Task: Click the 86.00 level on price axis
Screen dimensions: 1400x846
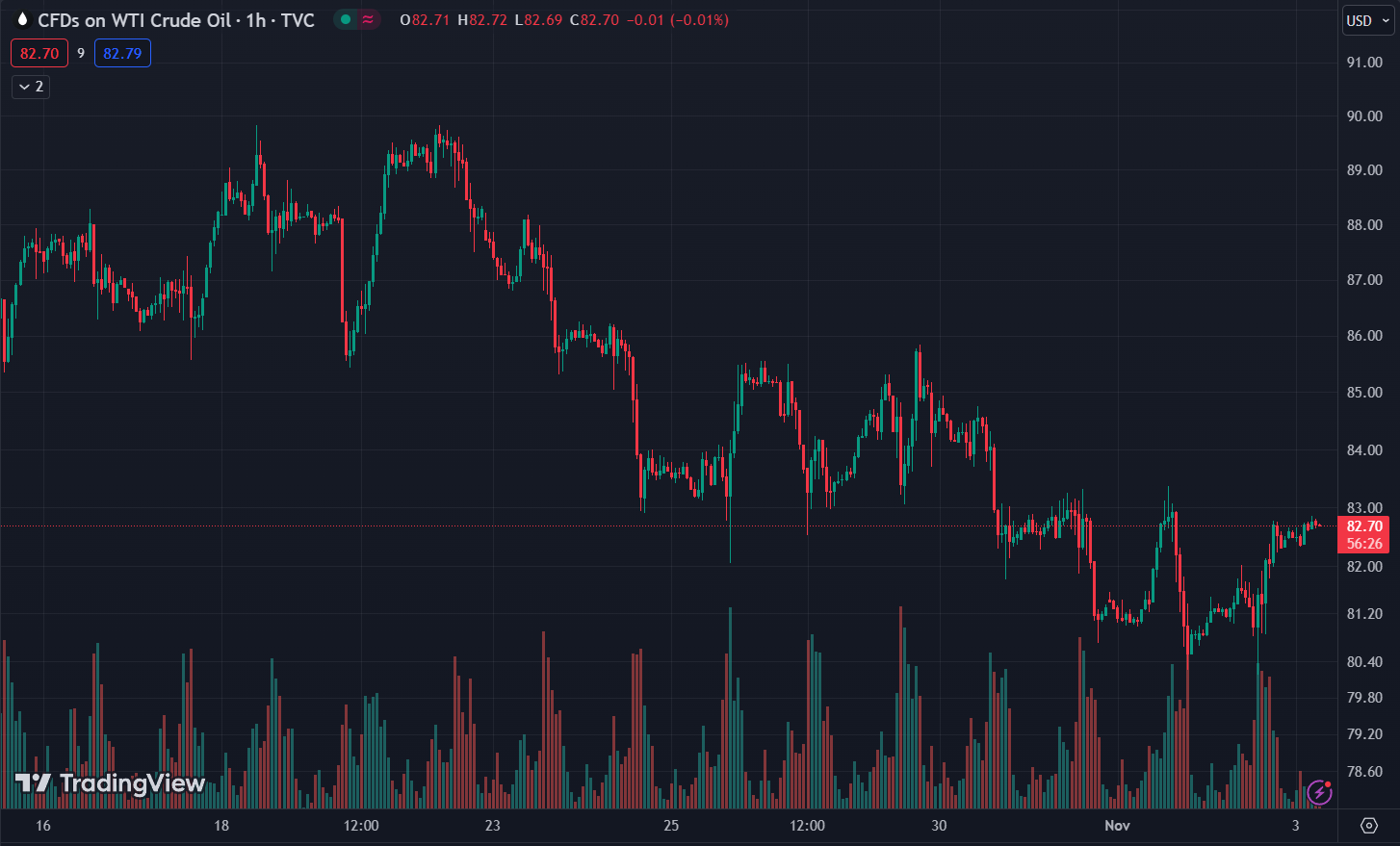Action: coord(1363,336)
